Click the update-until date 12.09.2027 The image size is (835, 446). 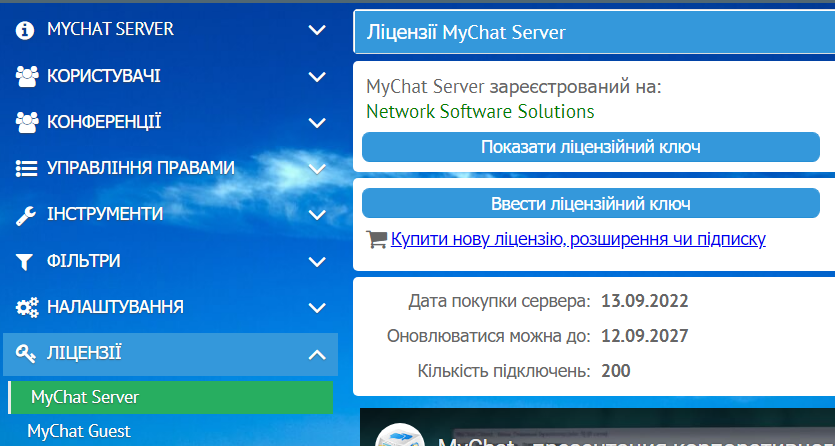click(644, 336)
